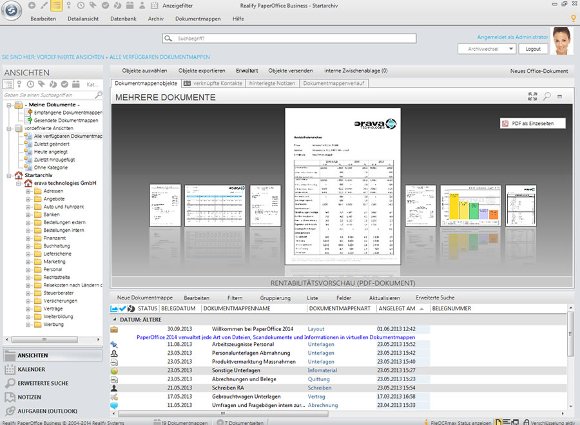This screenshot has width=580, height=425.
Task: Switch to hinterlegte Notizen tab
Action: 272,84
